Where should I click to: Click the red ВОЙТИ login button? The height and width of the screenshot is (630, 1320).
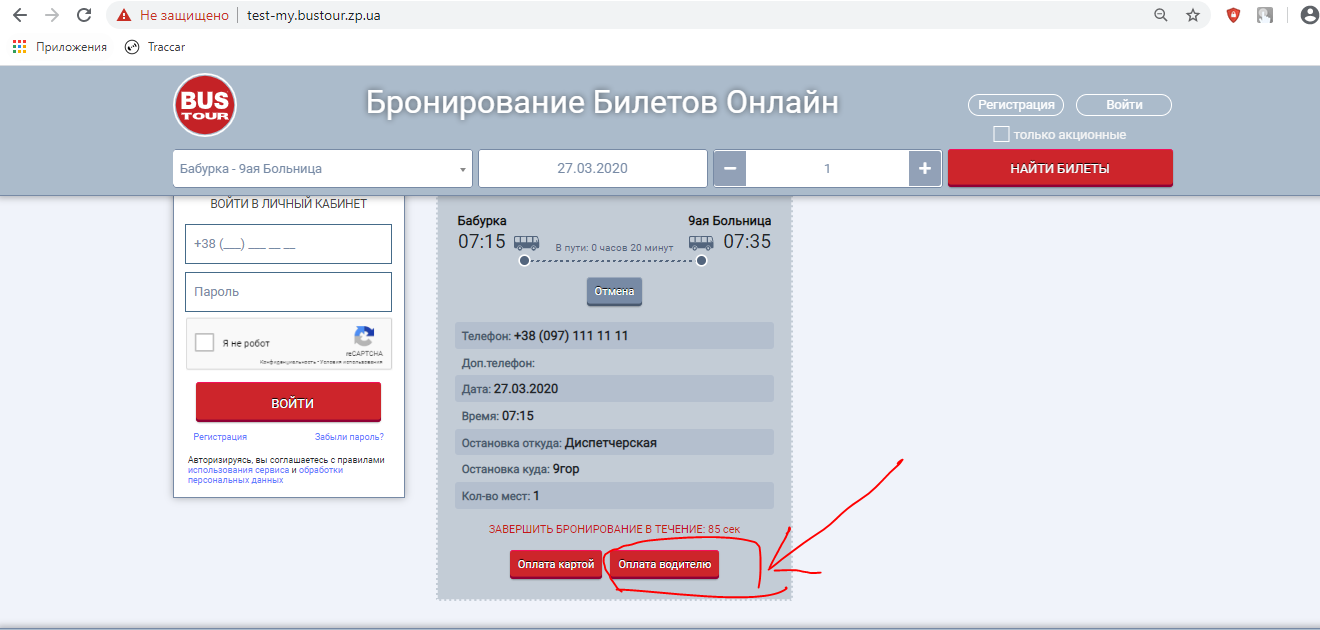pyautogui.click(x=288, y=402)
